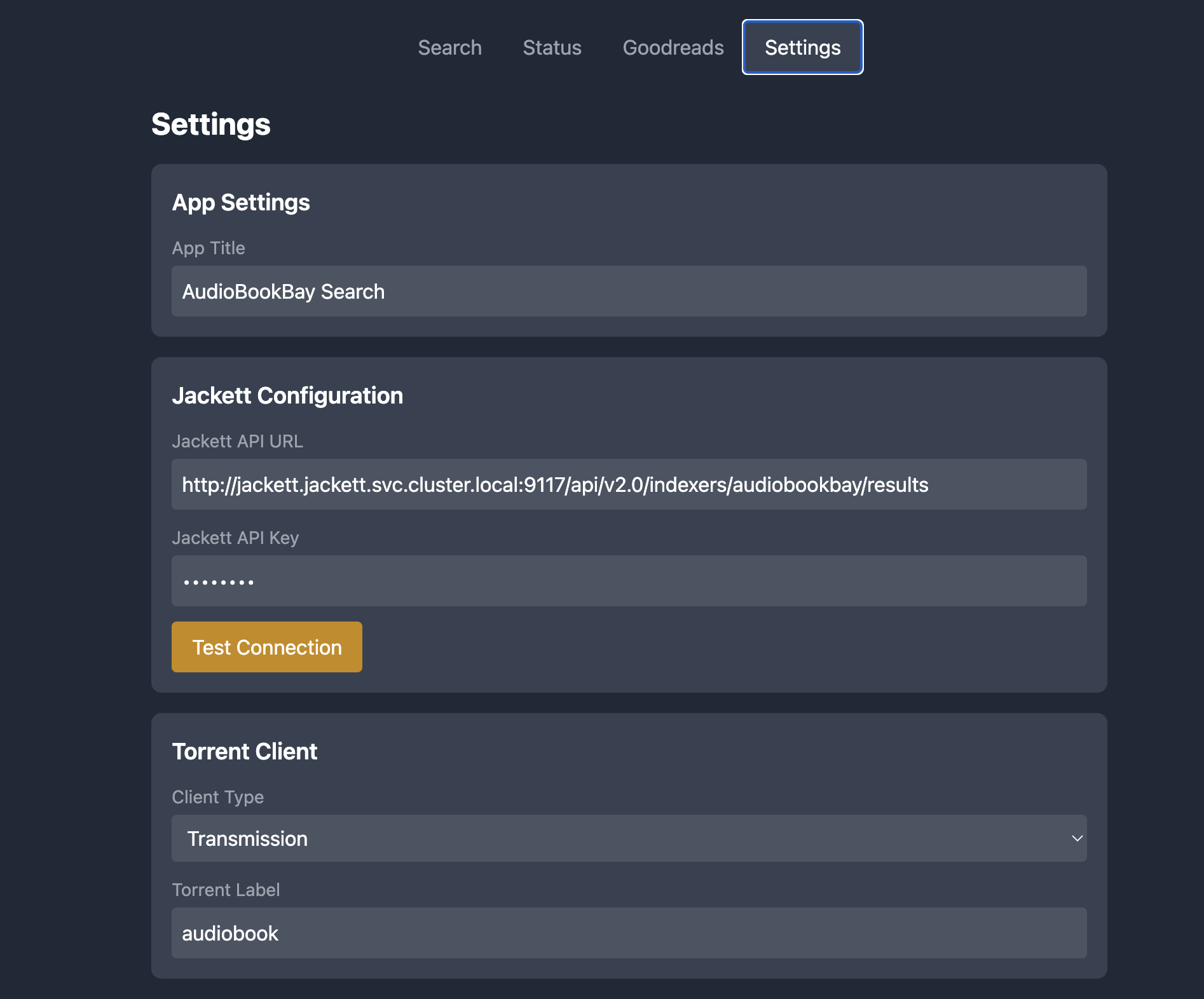Image resolution: width=1204 pixels, height=999 pixels.
Task: Click the Client Type label
Action: (x=217, y=797)
